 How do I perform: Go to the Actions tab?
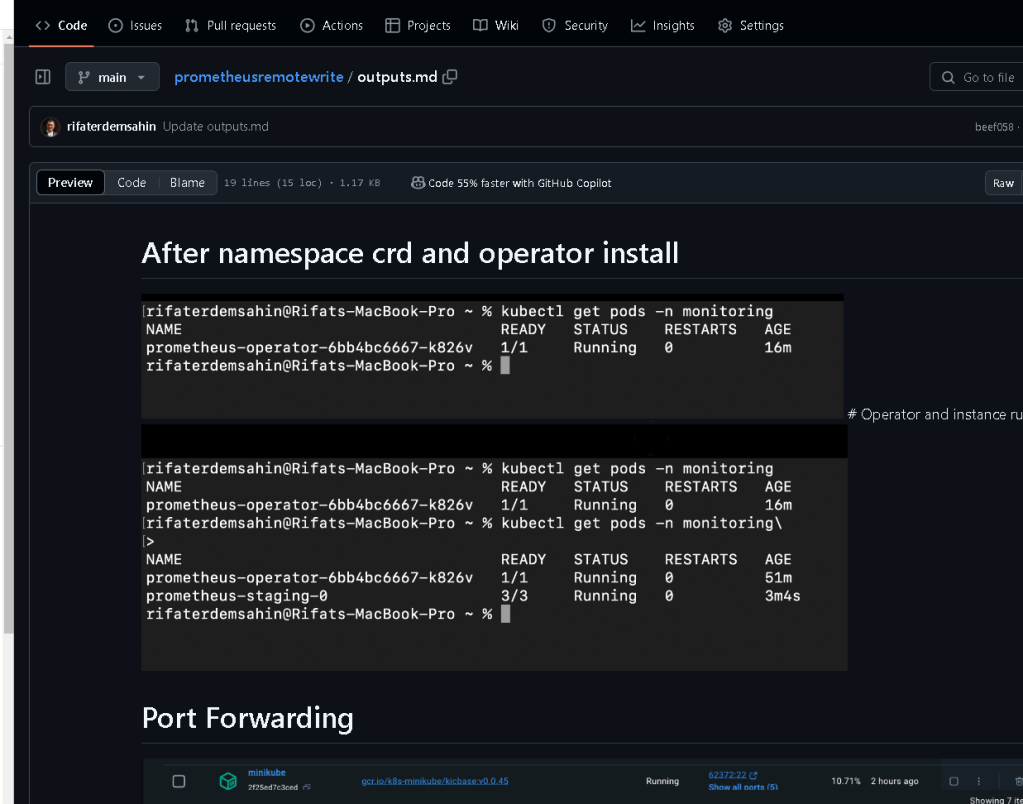(x=331, y=25)
